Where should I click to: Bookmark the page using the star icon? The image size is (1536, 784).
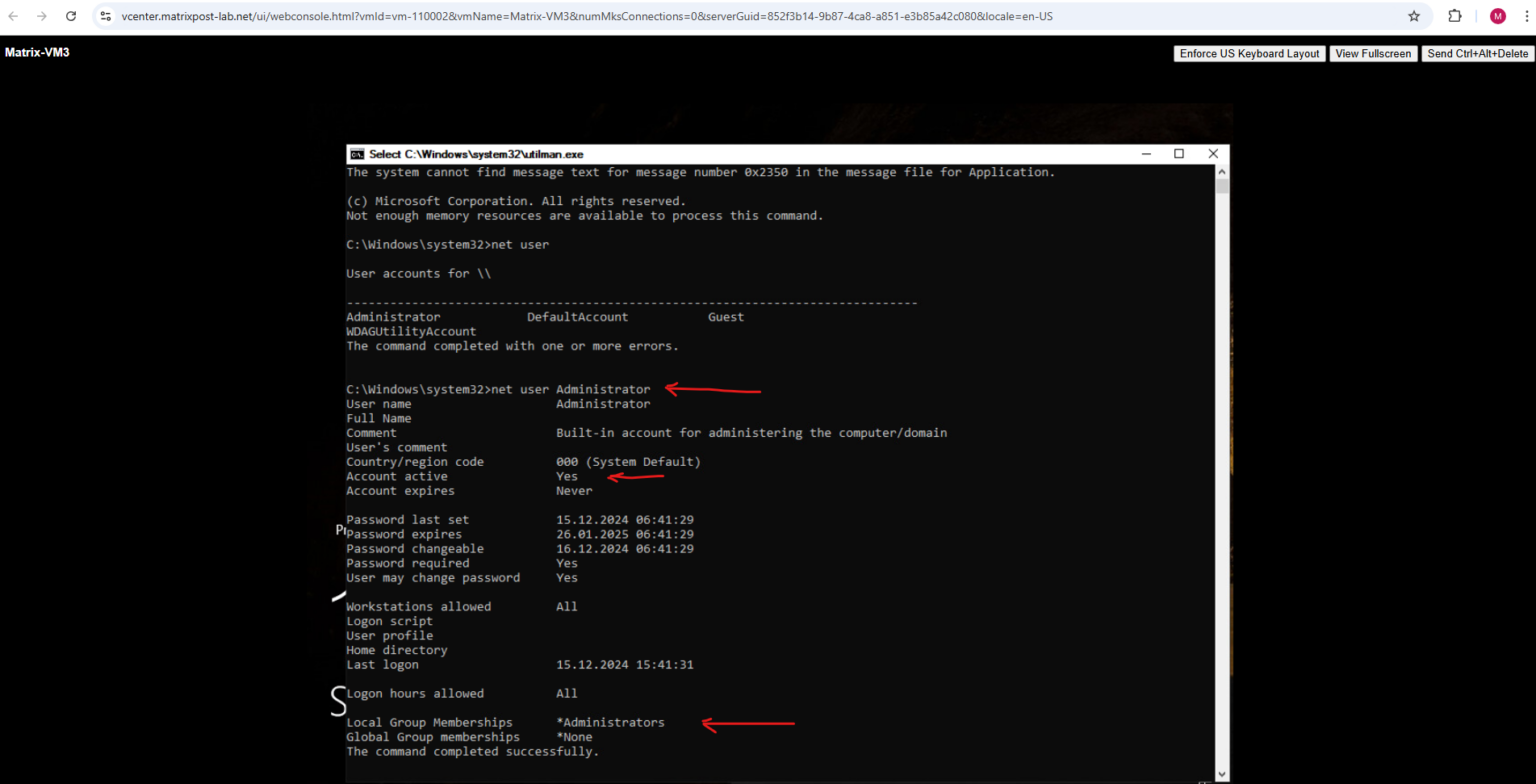[x=1414, y=16]
